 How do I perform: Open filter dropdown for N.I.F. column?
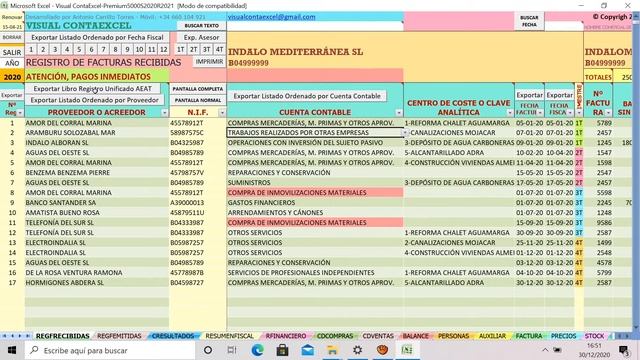click(x=222, y=113)
